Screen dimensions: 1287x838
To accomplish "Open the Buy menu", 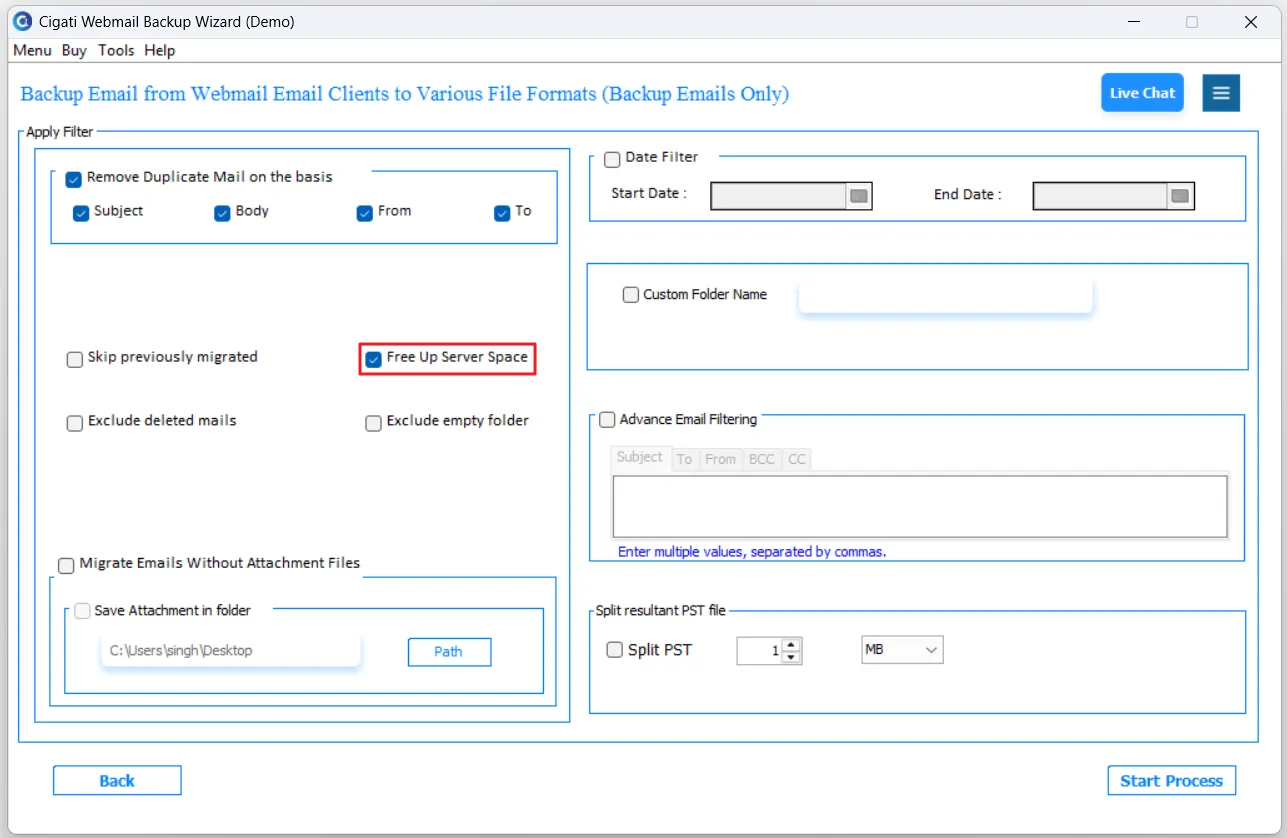I will pos(74,50).
